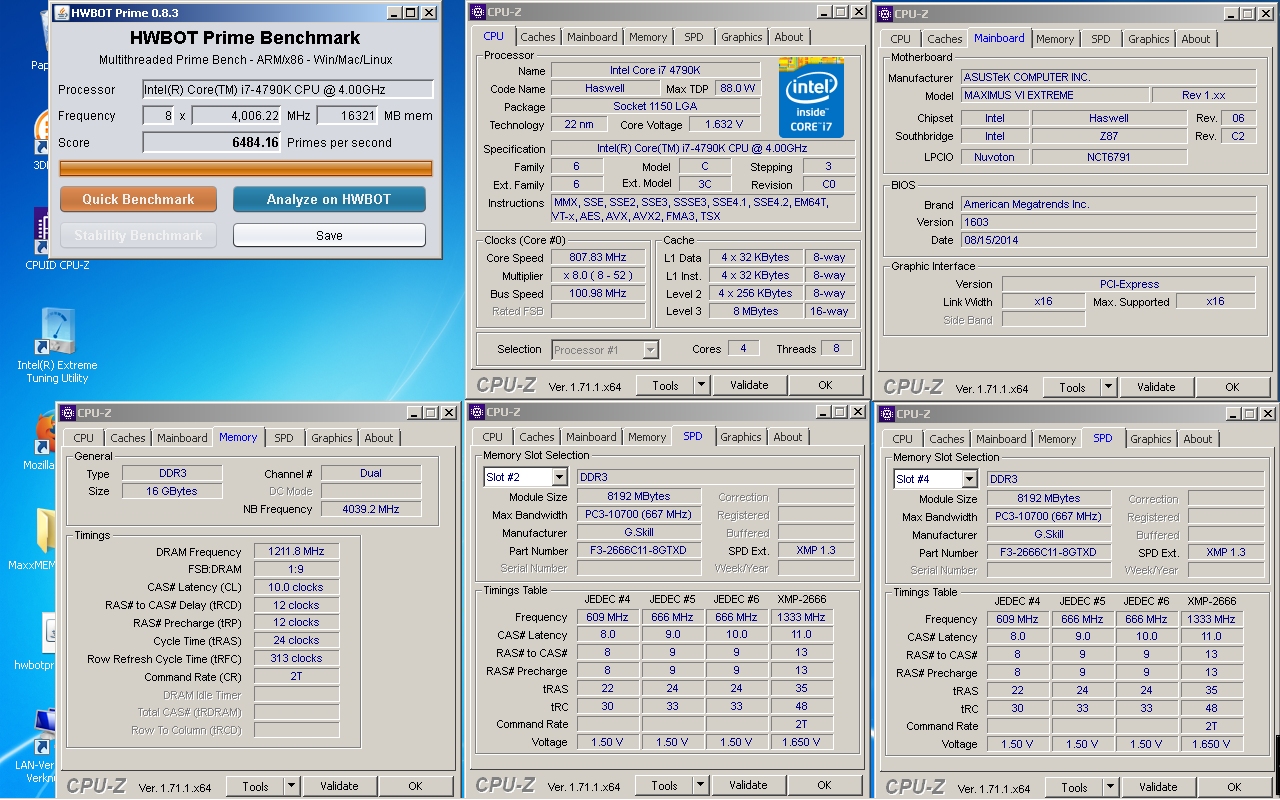Screen dimensions: 1280x800
Task: Switch to CPU tab in the Slot #4 SPD window
Action: pyautogui.click(x=903, y=439)
